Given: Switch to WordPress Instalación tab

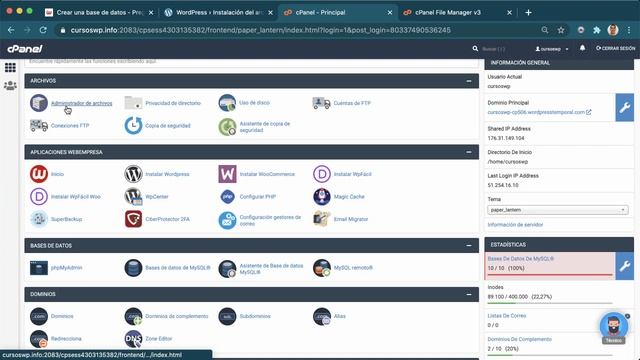Looking at the screenshot, I should [x=218, y=13].
